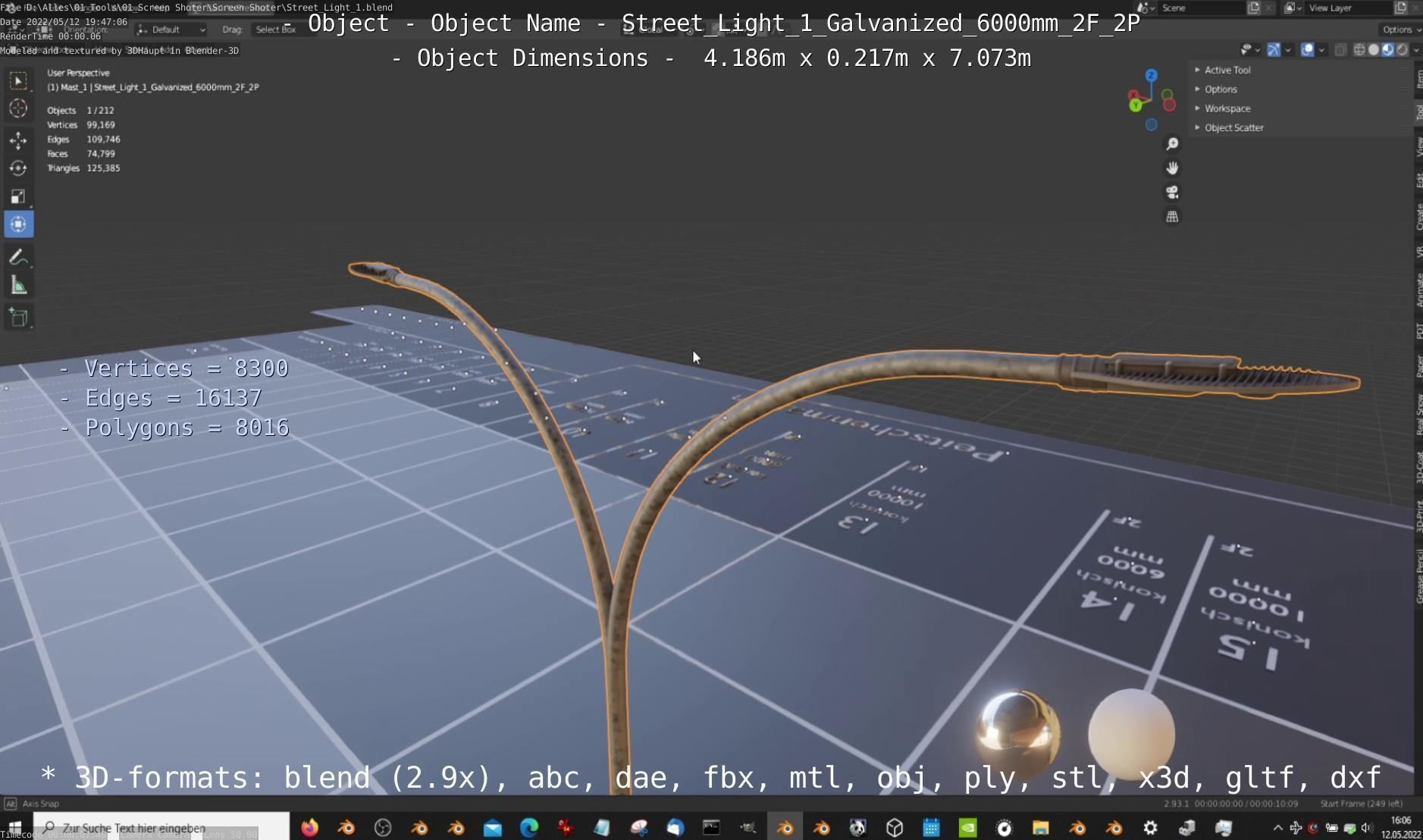Switch to Wireframe shading
This screenshot has height=840, width=1423.
[1359, 50]
